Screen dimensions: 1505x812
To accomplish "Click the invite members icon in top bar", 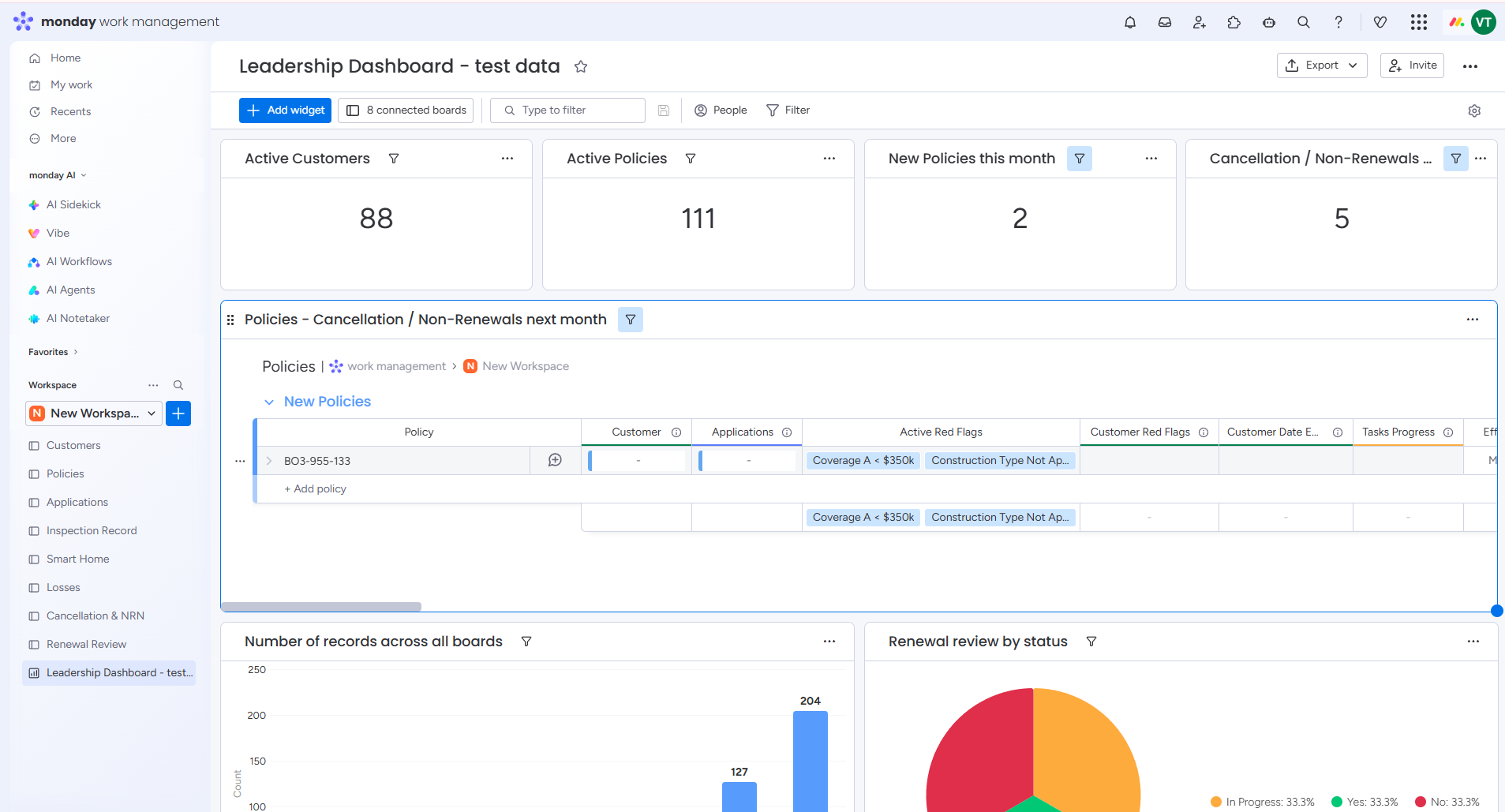I will point(1200,22).
